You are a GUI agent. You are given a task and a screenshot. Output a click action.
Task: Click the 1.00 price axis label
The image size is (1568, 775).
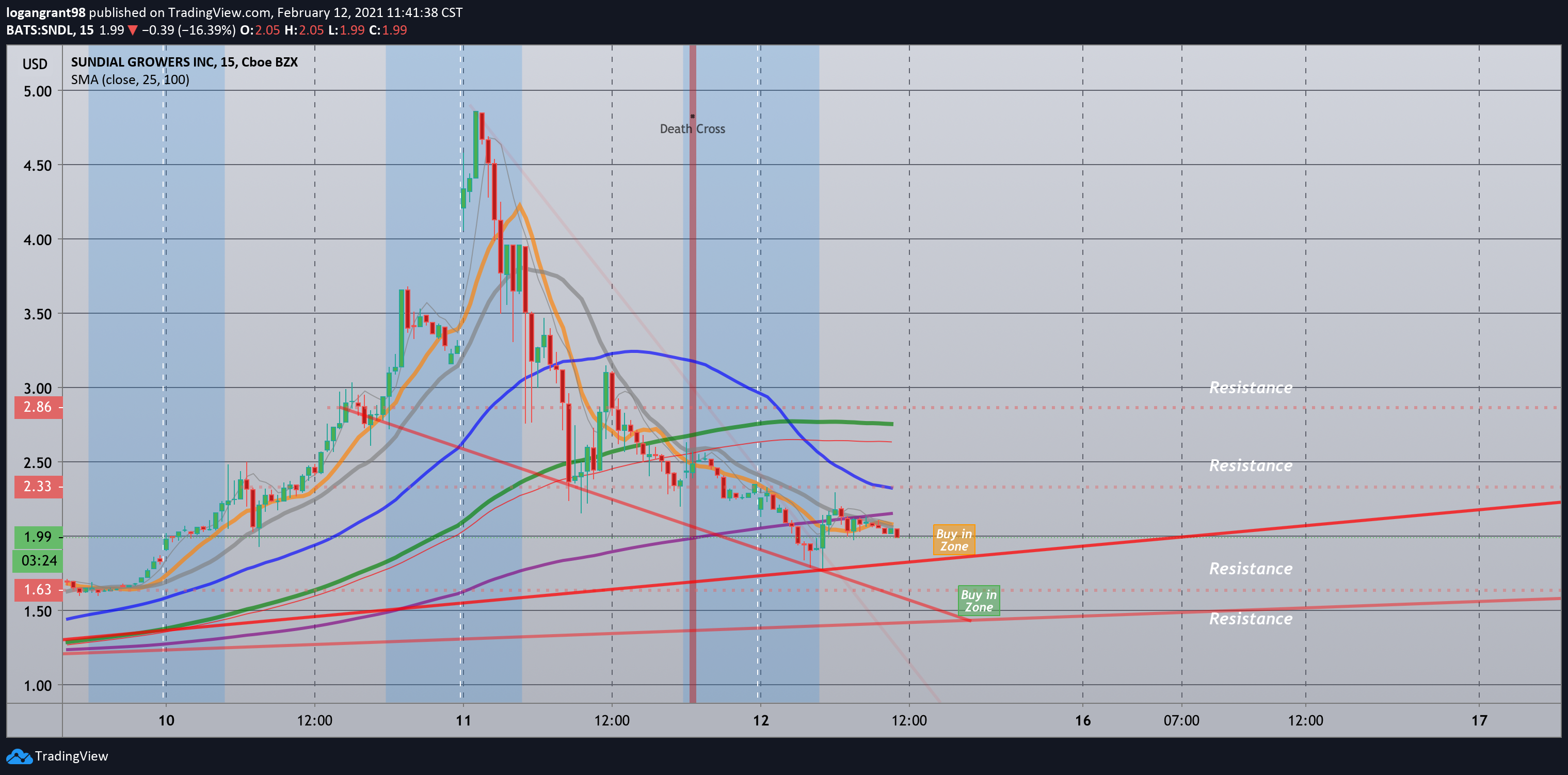(x=38, y=686)
